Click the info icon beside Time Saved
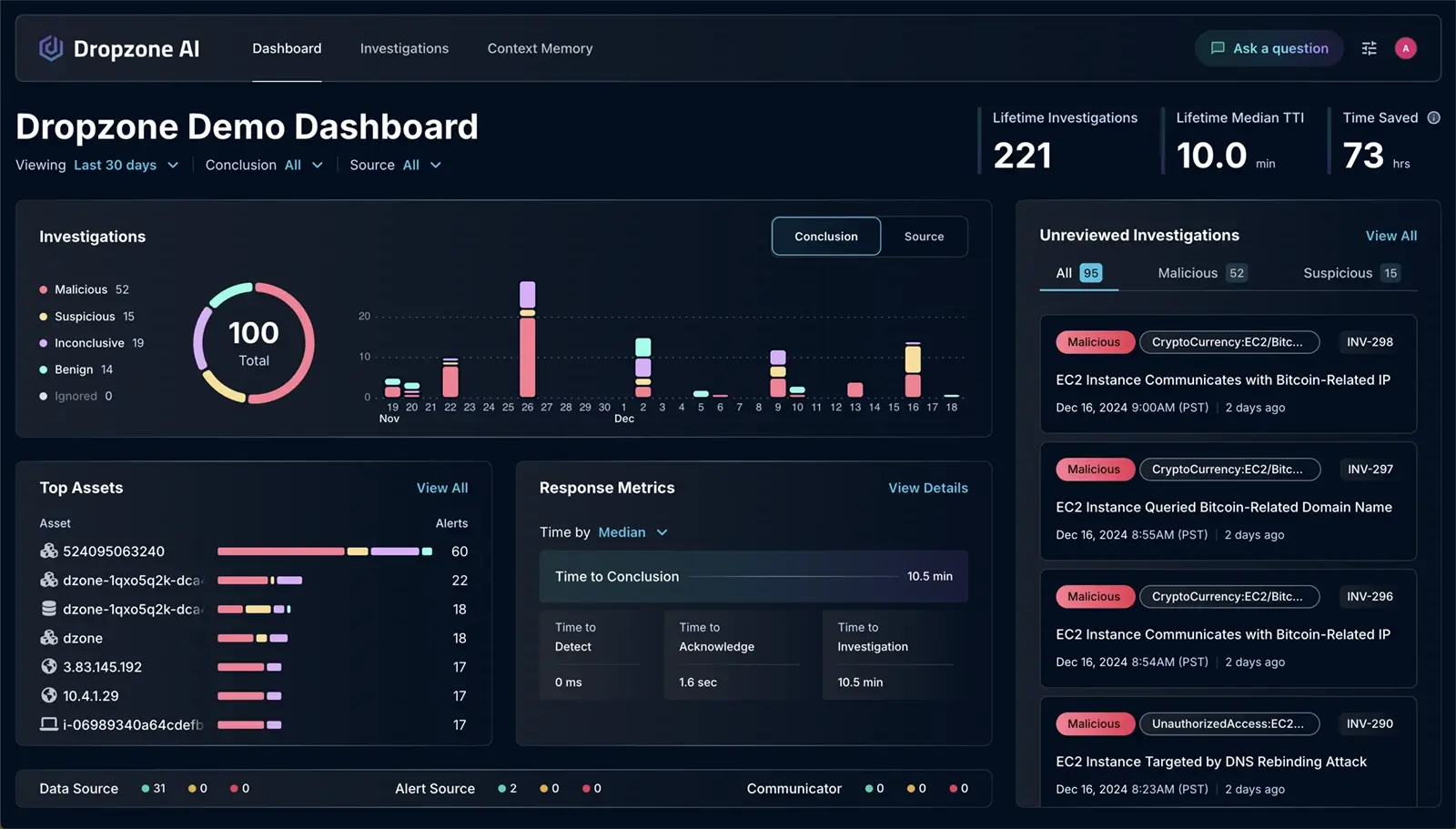The image size is (1456, 829). pos(1434,117)
